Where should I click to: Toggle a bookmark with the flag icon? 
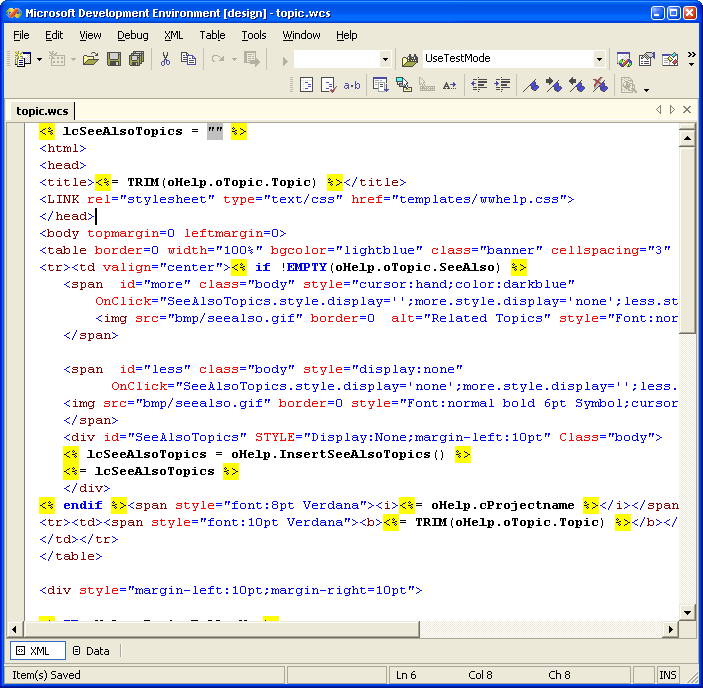click(x=532, y=85)
